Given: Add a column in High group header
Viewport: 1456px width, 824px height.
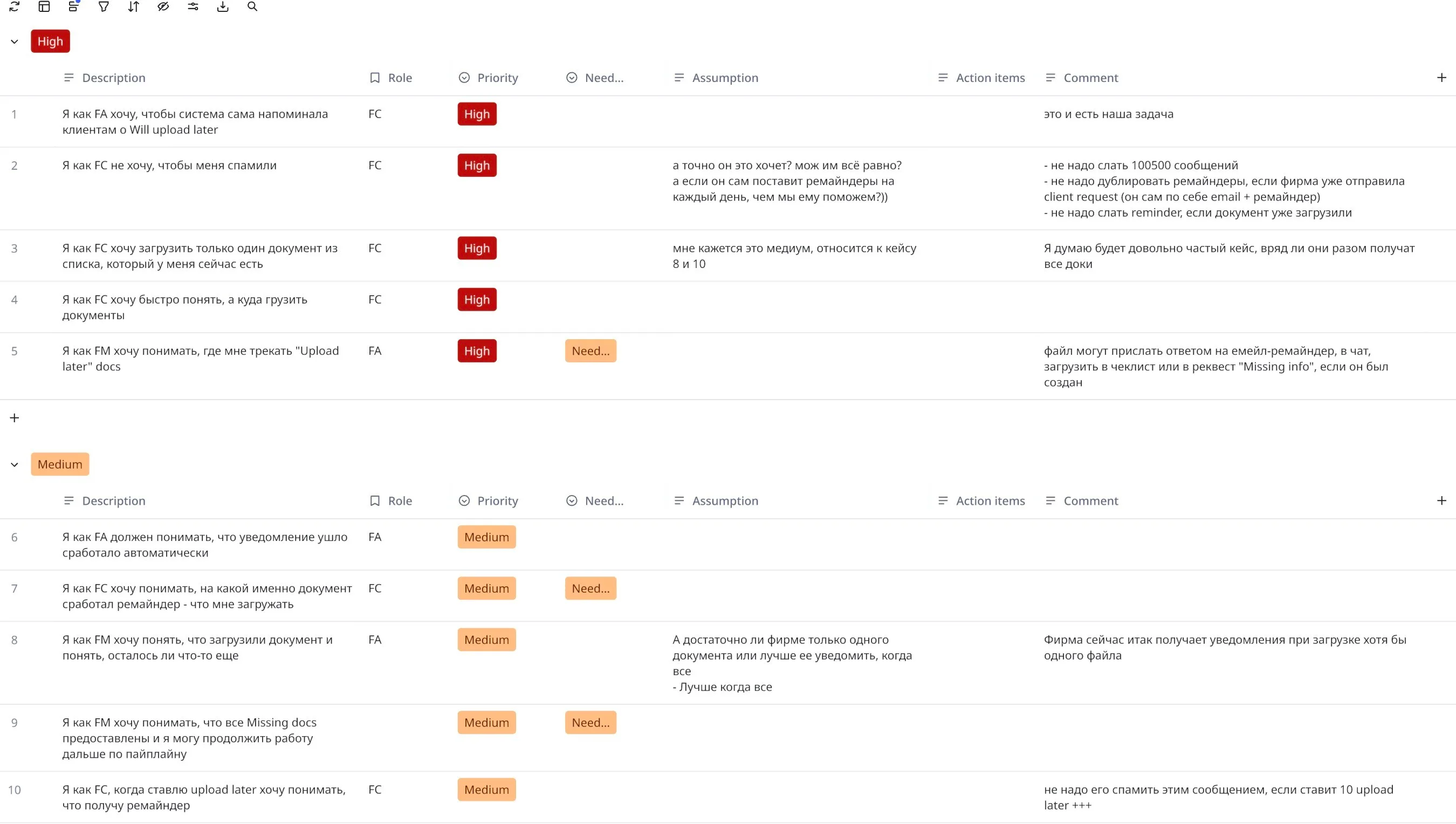Looking at the screenshot, I should point(1441,78).
